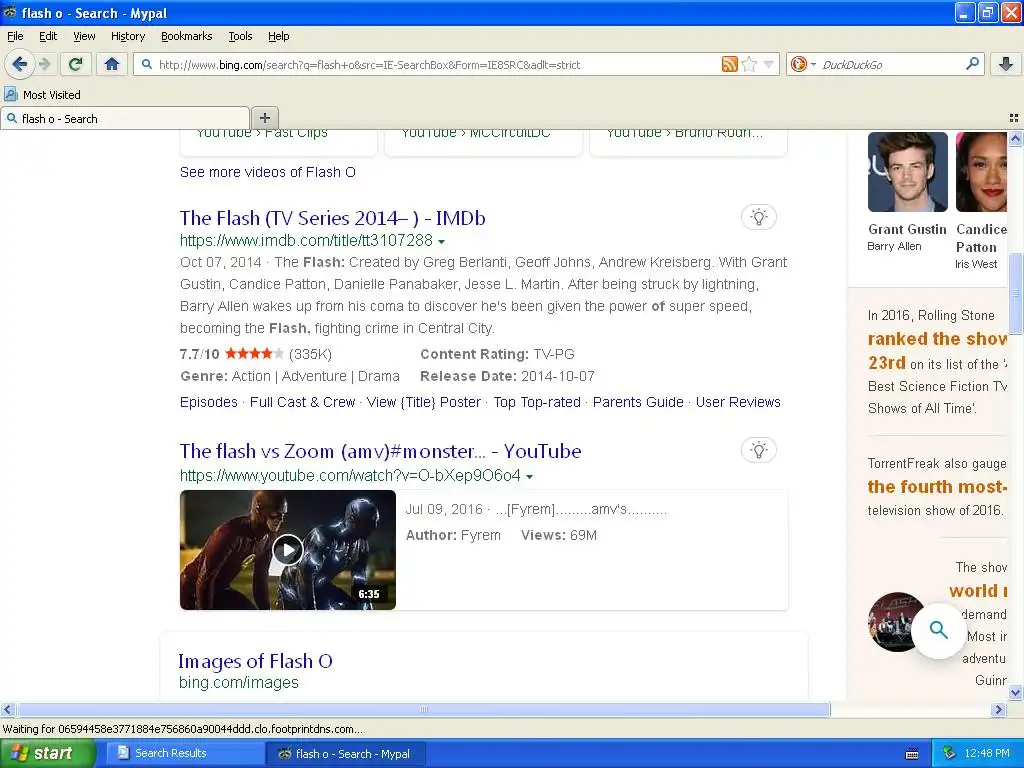The image size is (1024, 768).
Task: Go to the Home page icon
Action: 112,64
